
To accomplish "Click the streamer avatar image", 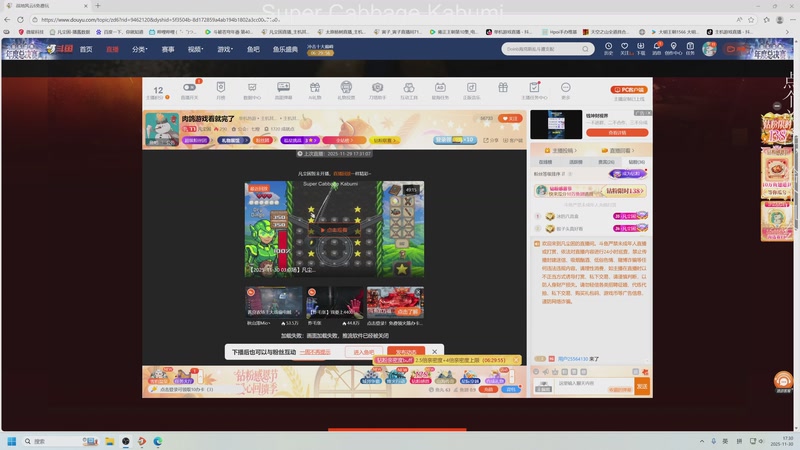I will coord(162,130).
